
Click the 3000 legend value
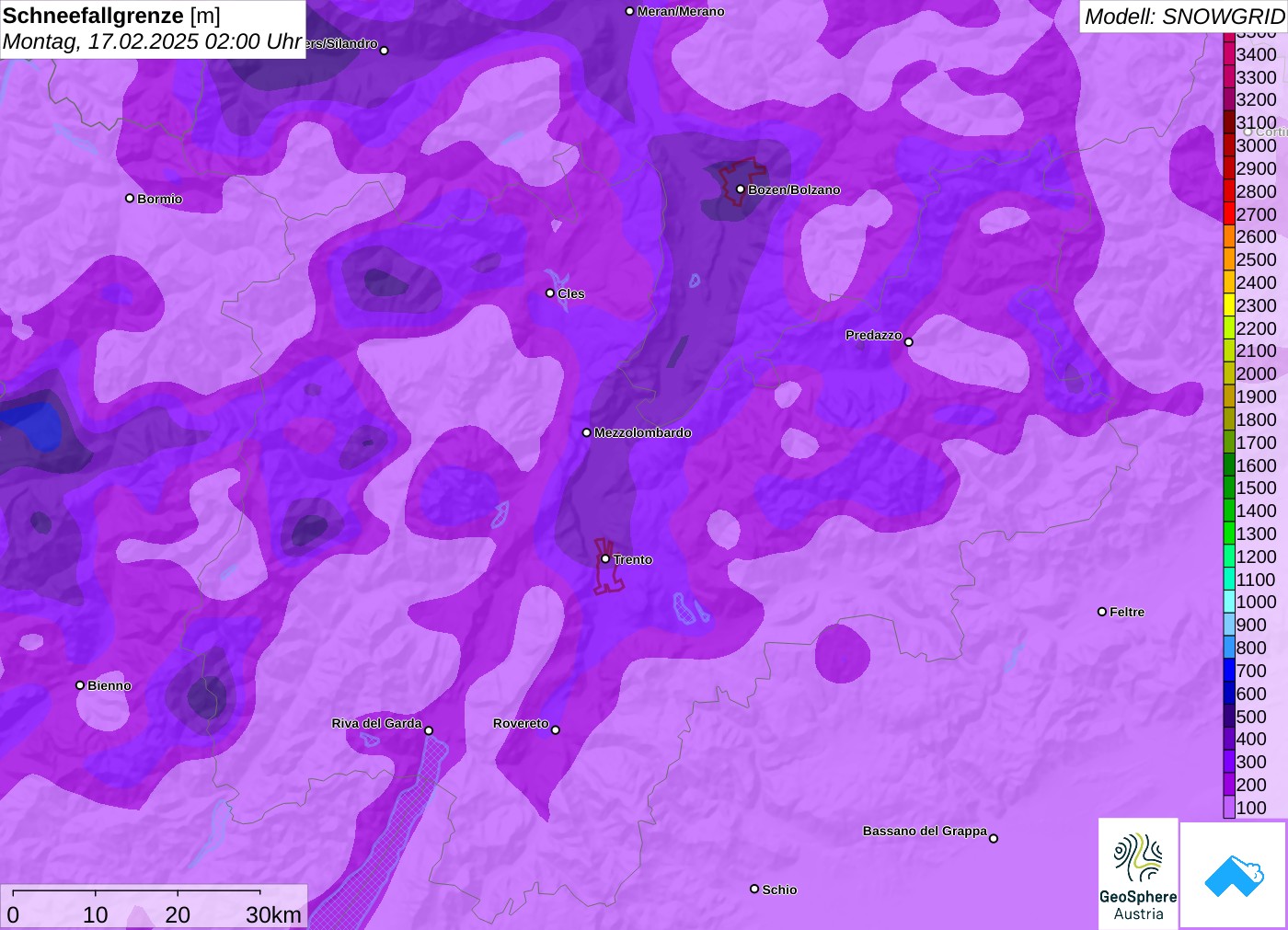(1257, 145)
